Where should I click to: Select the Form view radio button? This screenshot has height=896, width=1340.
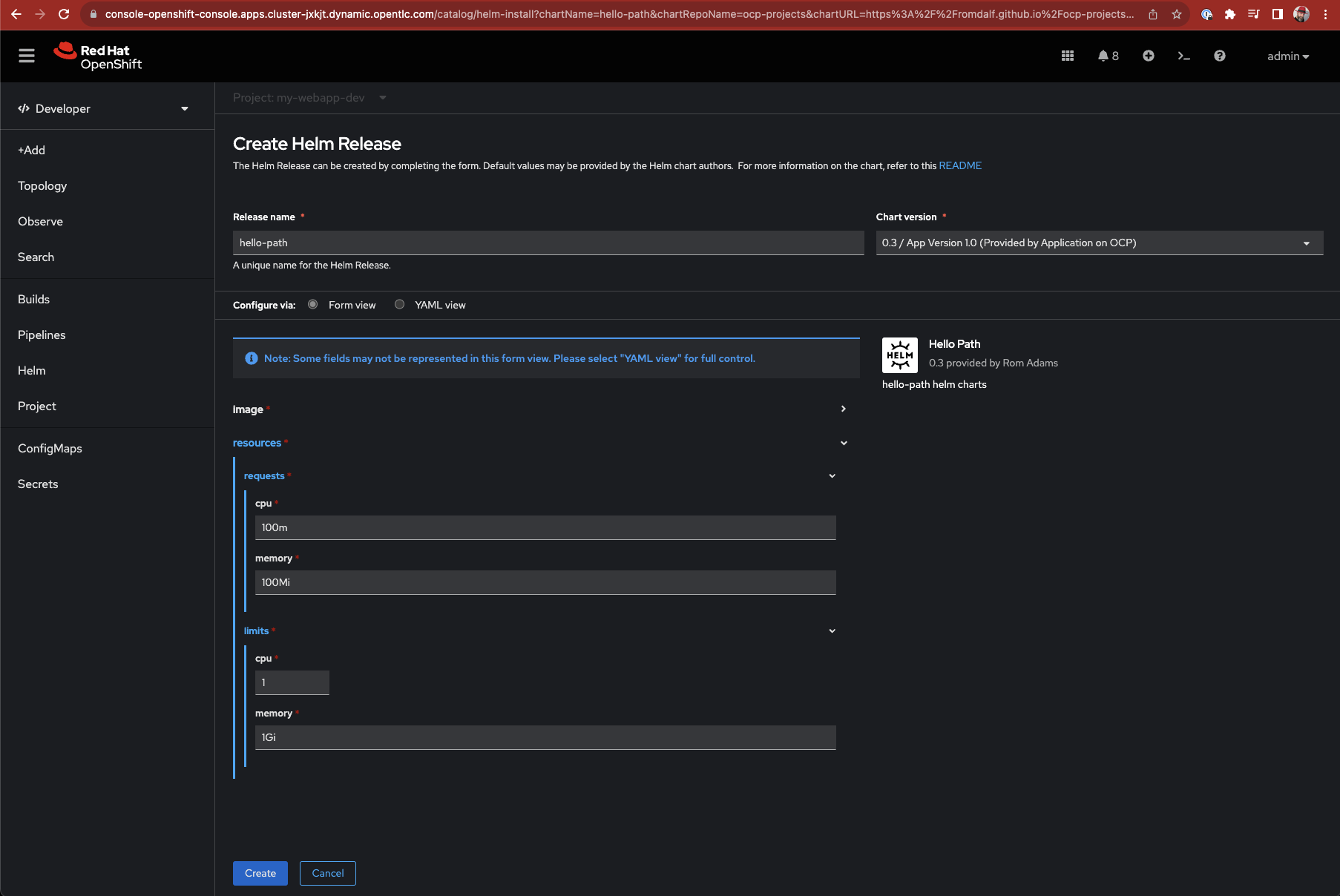pyautogui.click(x=313, y=305)
